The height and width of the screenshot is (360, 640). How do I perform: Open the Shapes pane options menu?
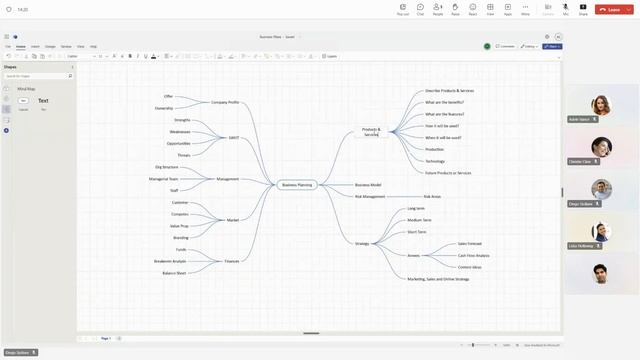click(x=73, y=67)
